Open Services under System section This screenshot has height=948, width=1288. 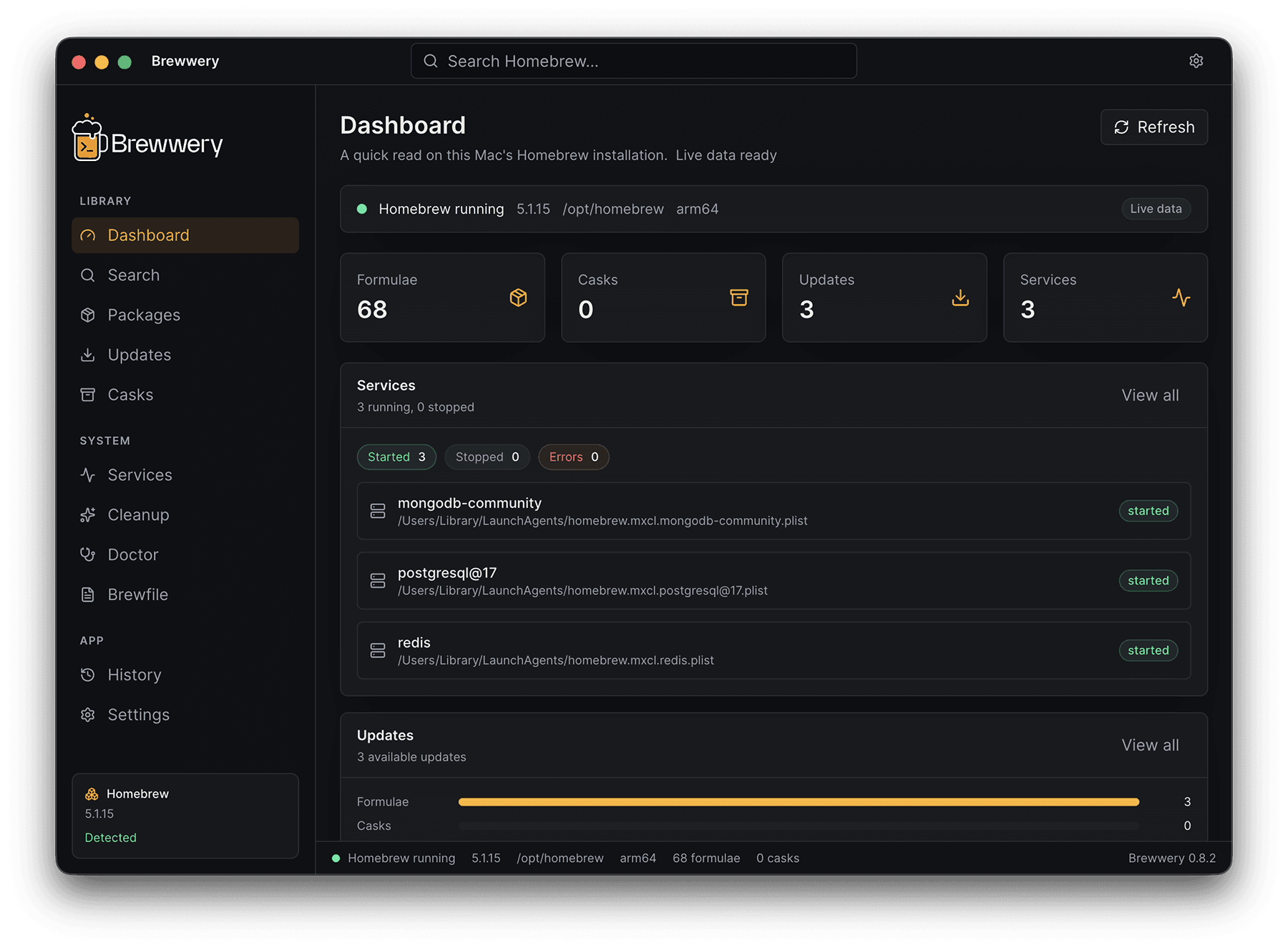pos(185,475)
